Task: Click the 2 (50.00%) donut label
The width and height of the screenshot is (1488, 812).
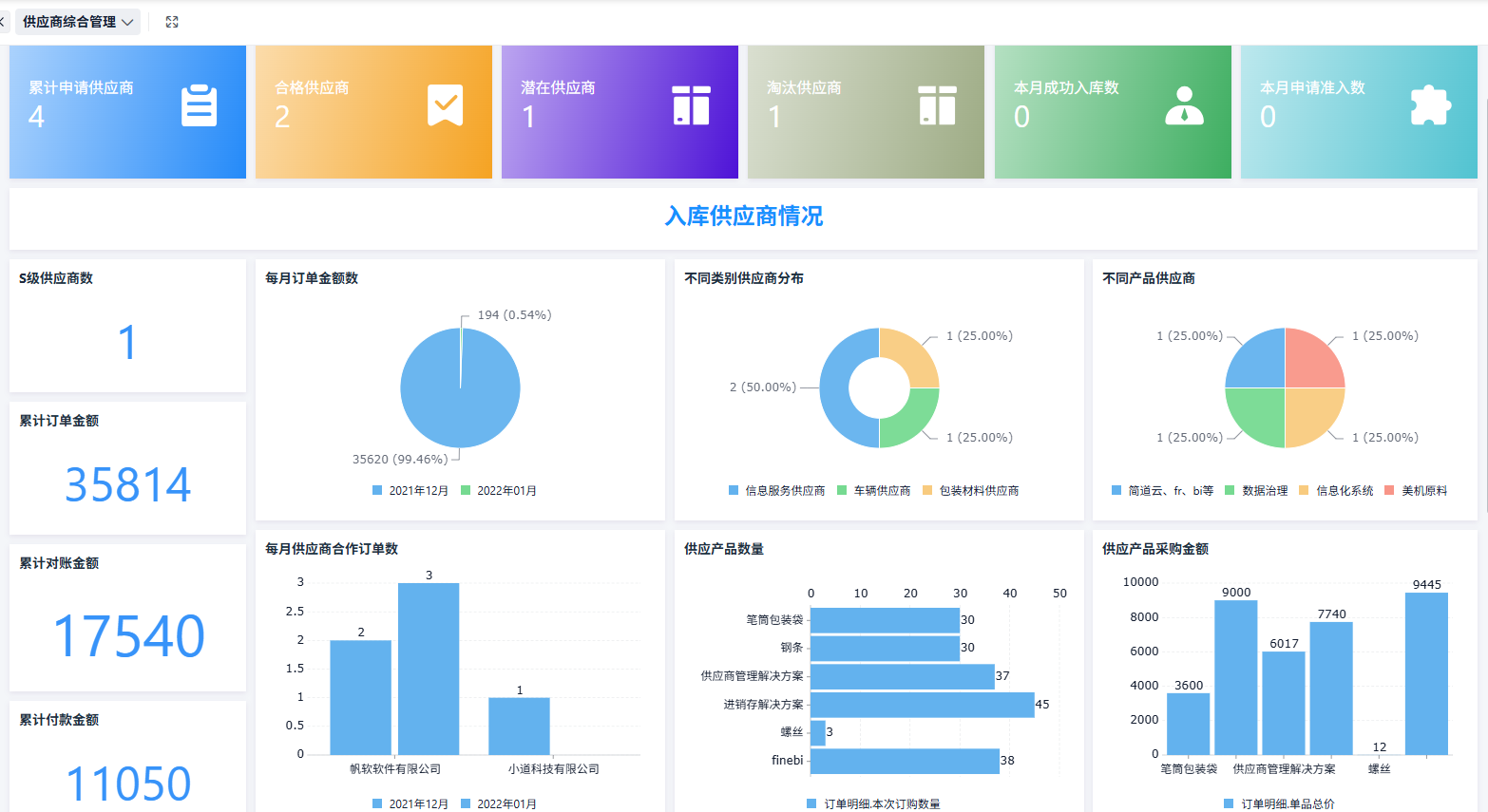Action: pyautogui.click(x=763, y=387)
